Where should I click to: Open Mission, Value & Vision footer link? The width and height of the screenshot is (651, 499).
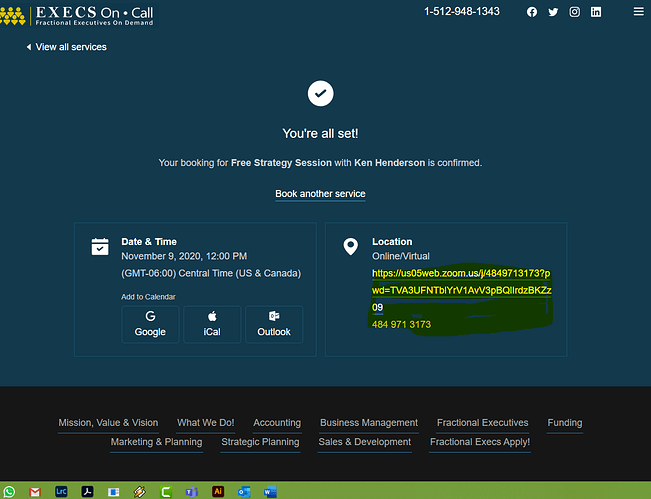[x=108, y=423]
